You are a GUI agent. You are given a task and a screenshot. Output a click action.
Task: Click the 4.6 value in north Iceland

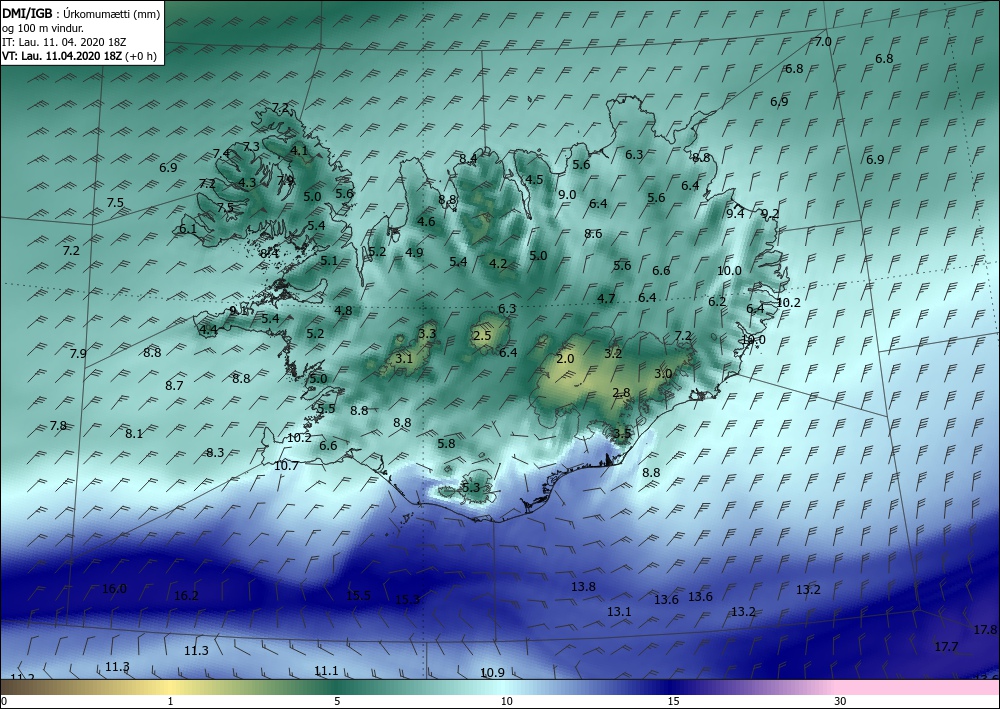[x=426, y=221]
